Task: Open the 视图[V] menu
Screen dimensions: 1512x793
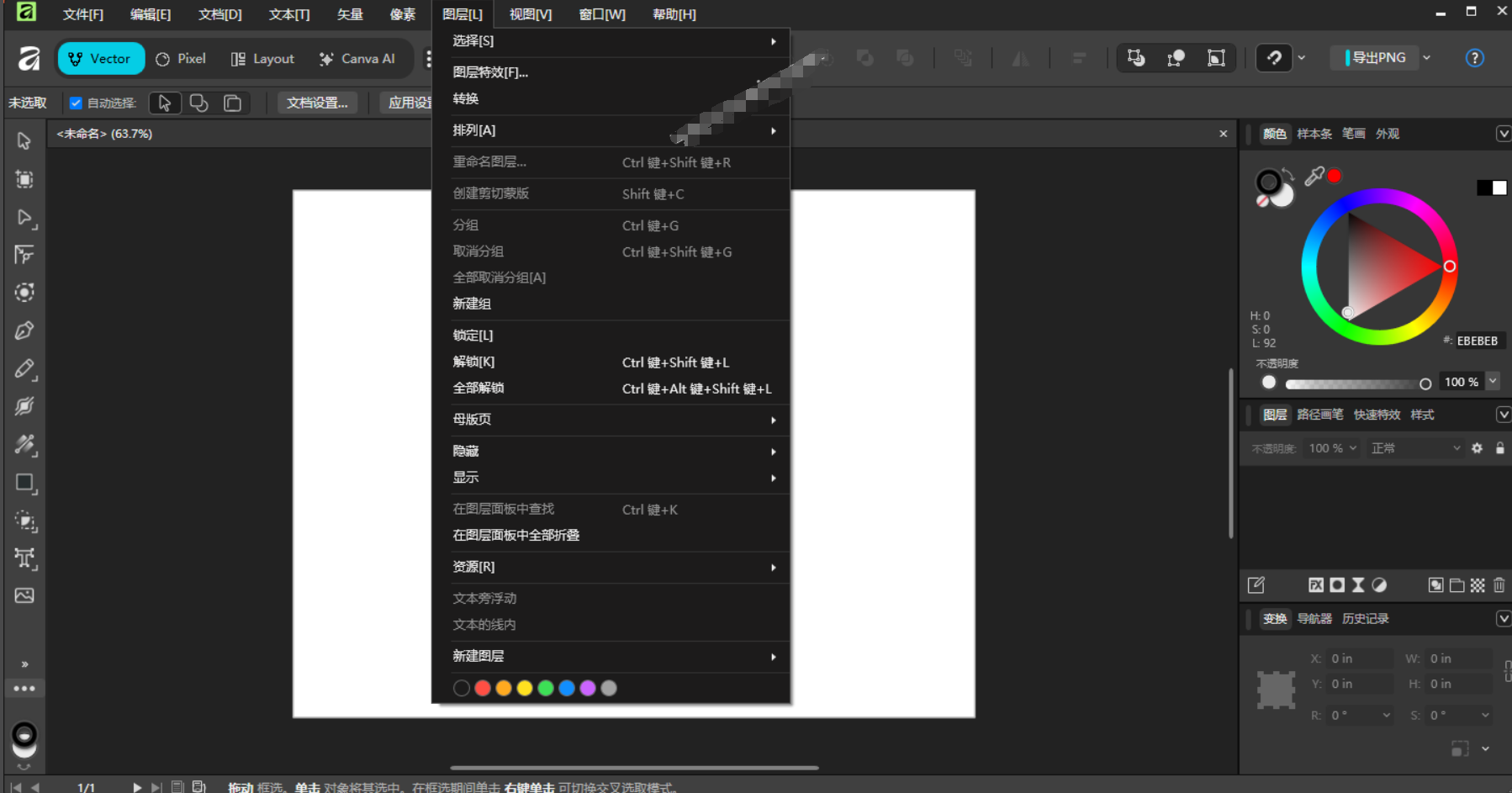Action: point(531,14)
